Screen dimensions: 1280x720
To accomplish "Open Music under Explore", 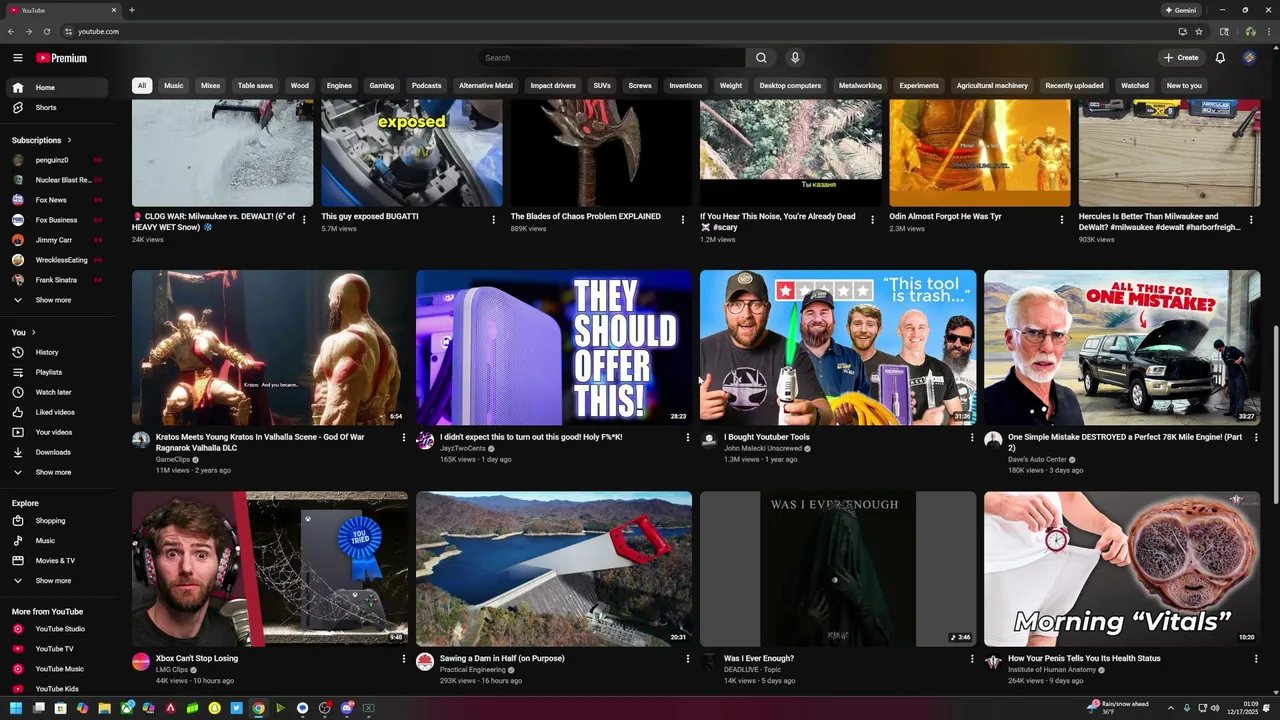I will click(x=59, y=540).
